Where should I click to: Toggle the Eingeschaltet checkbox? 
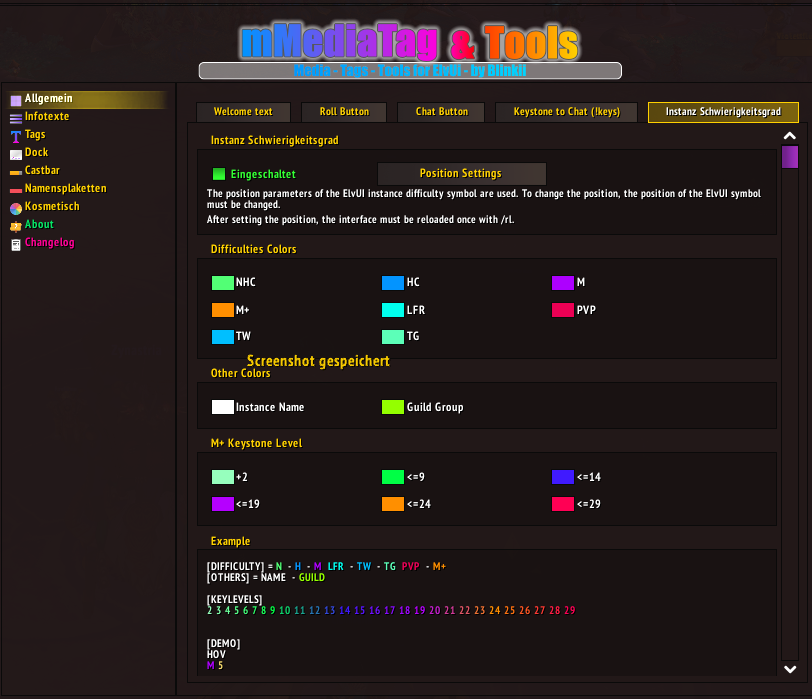(219, 174)
